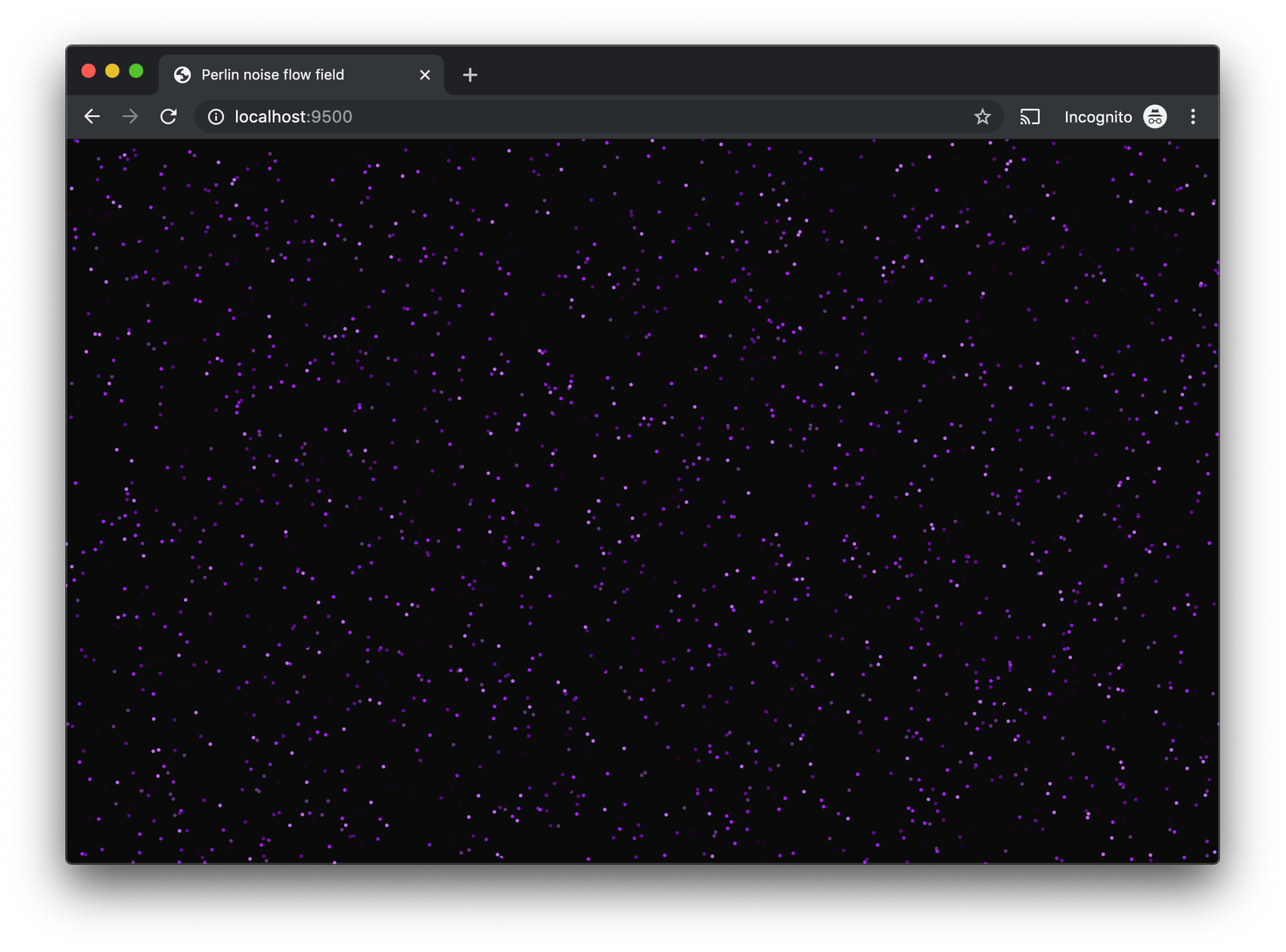Open the cast media icon
The width and height of the screenshot is (1286, 952).
[1030, 116]
